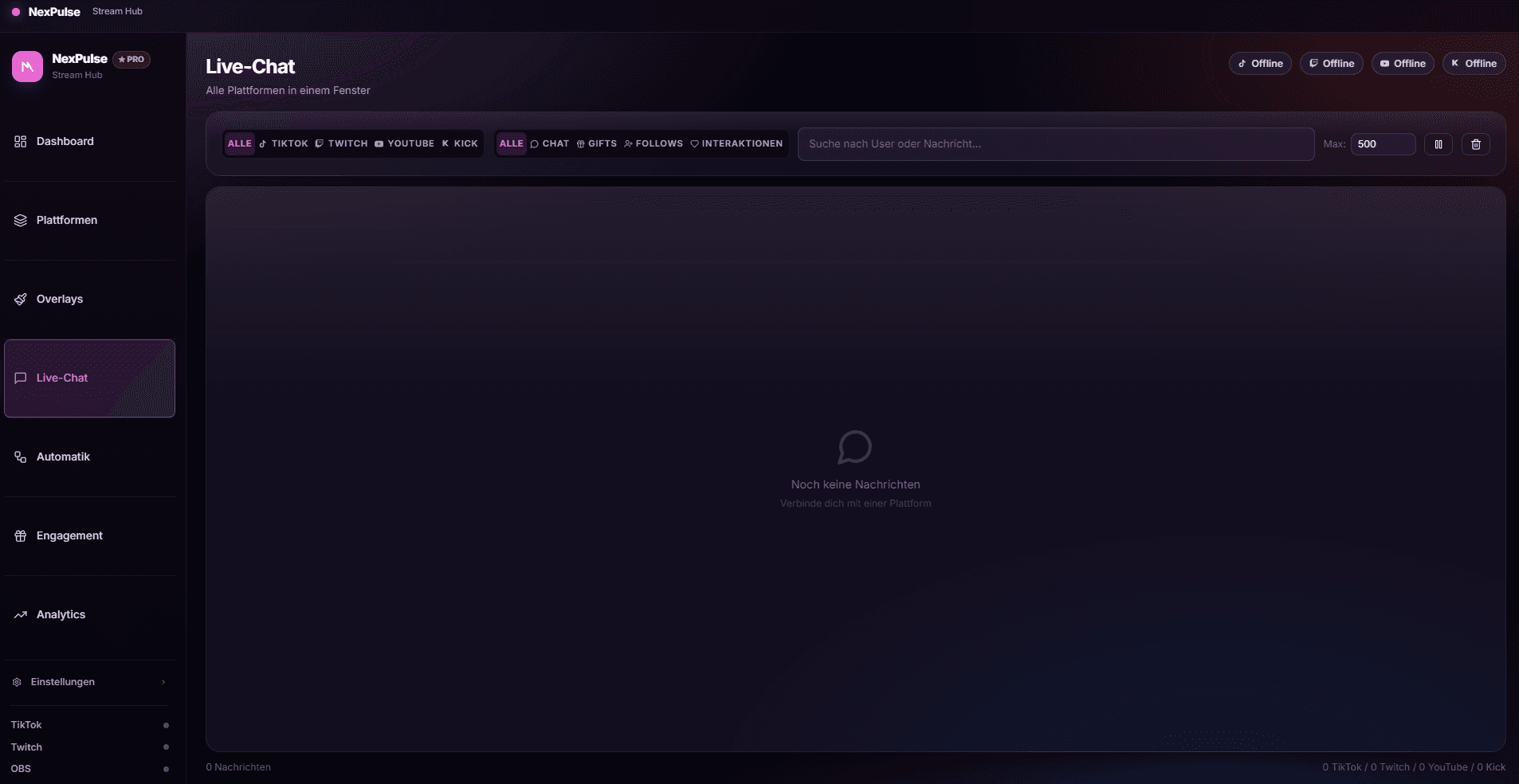Open the Plattformen section
This screenshot has width=1519, height=784.
[89, 221]
